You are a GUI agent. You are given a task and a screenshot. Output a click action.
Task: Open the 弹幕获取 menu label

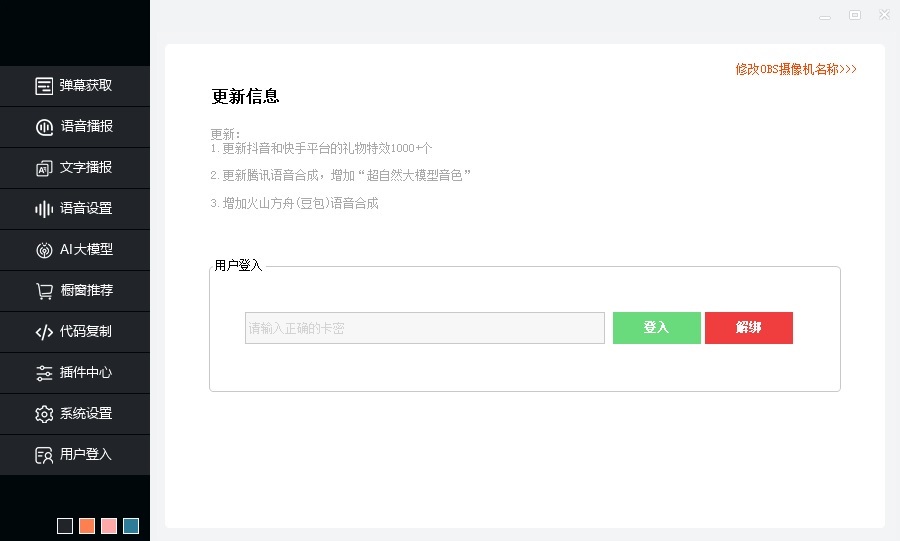coord(86,85)
